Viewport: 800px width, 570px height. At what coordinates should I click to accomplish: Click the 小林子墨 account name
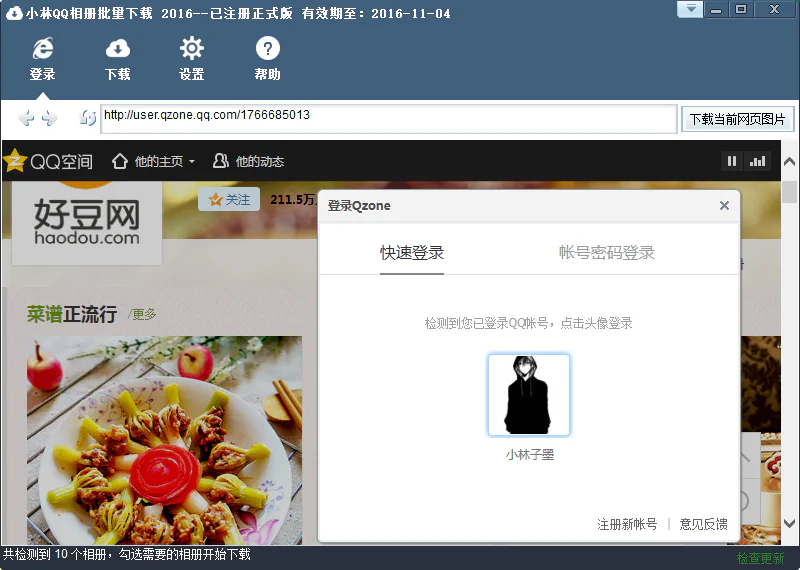(x=530, y=454)
